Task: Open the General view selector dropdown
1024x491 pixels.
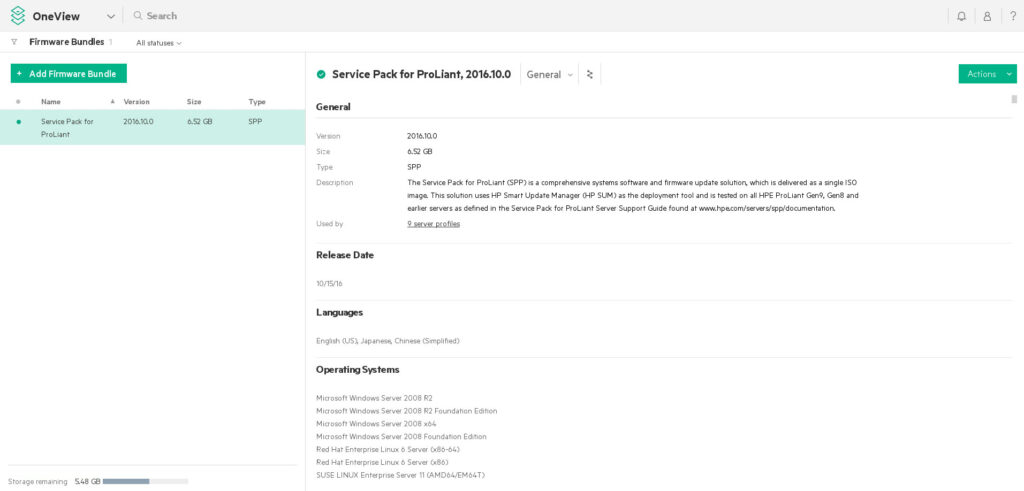Action: [x=549, y=74]
